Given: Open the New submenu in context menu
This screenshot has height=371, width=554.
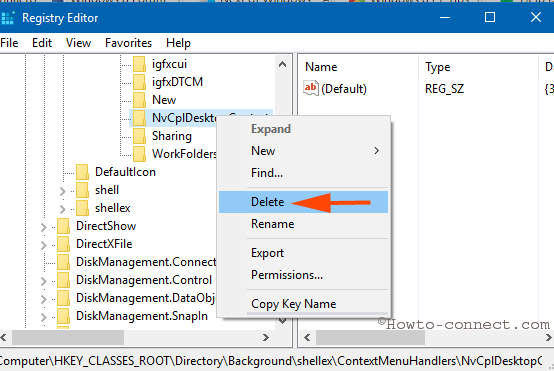Looking at the screenshot, I should (x=303, y=151).
